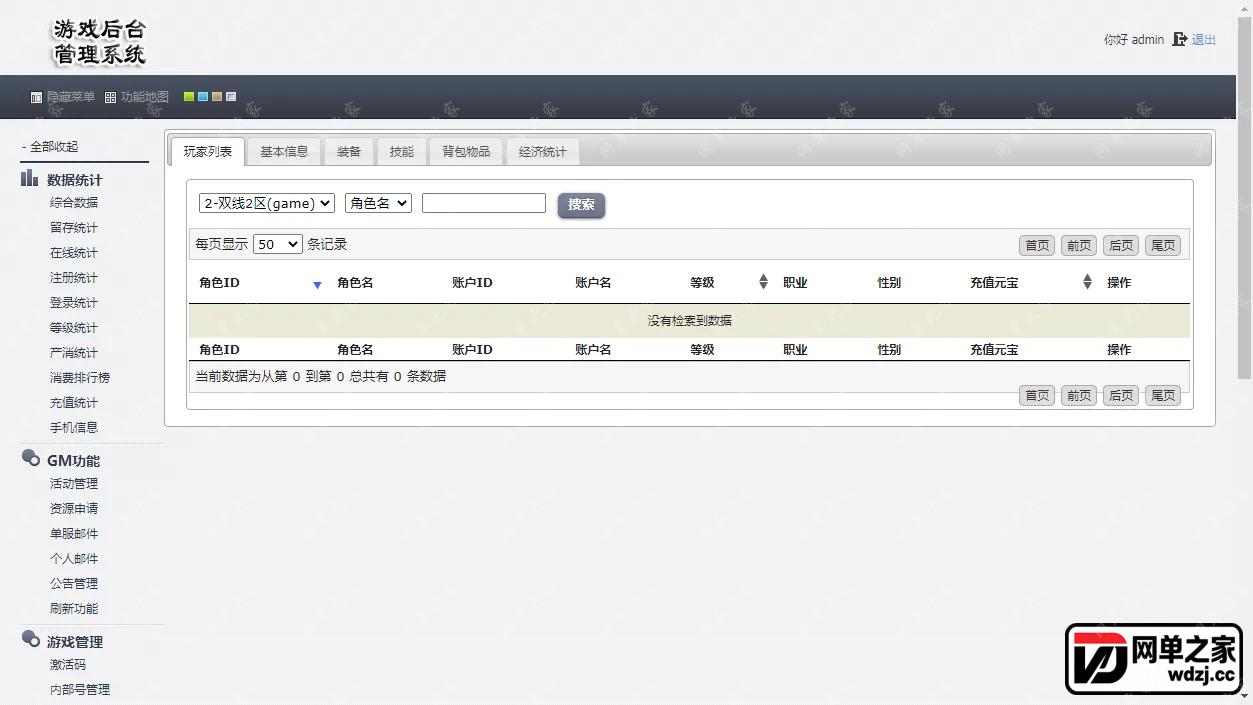Open 刷新功能 in the sidebar
This screenshot has height=705, width=1253.
74,608
